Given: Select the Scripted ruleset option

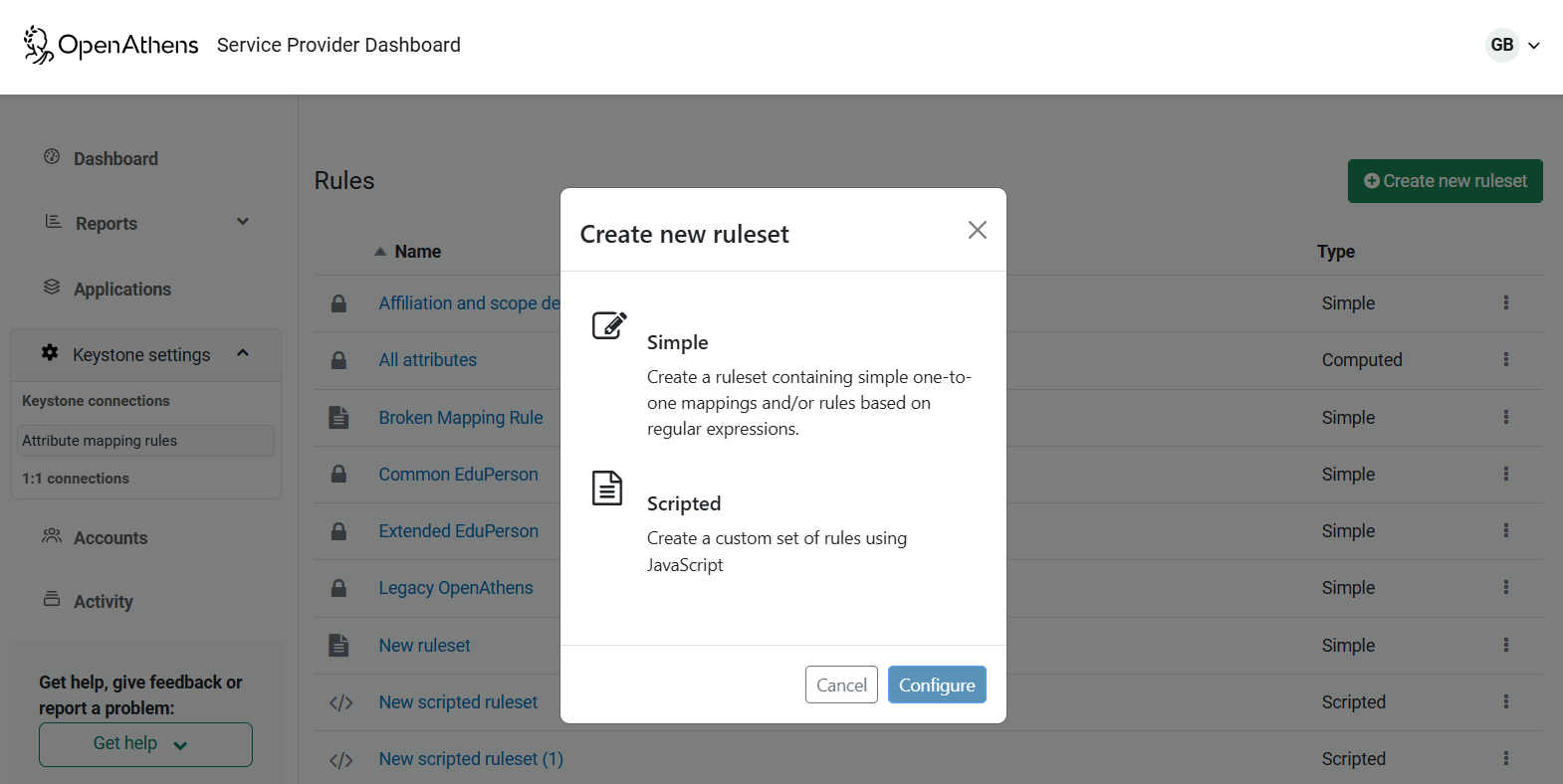Looking at the screenshot, I should (x=684, y=503).
